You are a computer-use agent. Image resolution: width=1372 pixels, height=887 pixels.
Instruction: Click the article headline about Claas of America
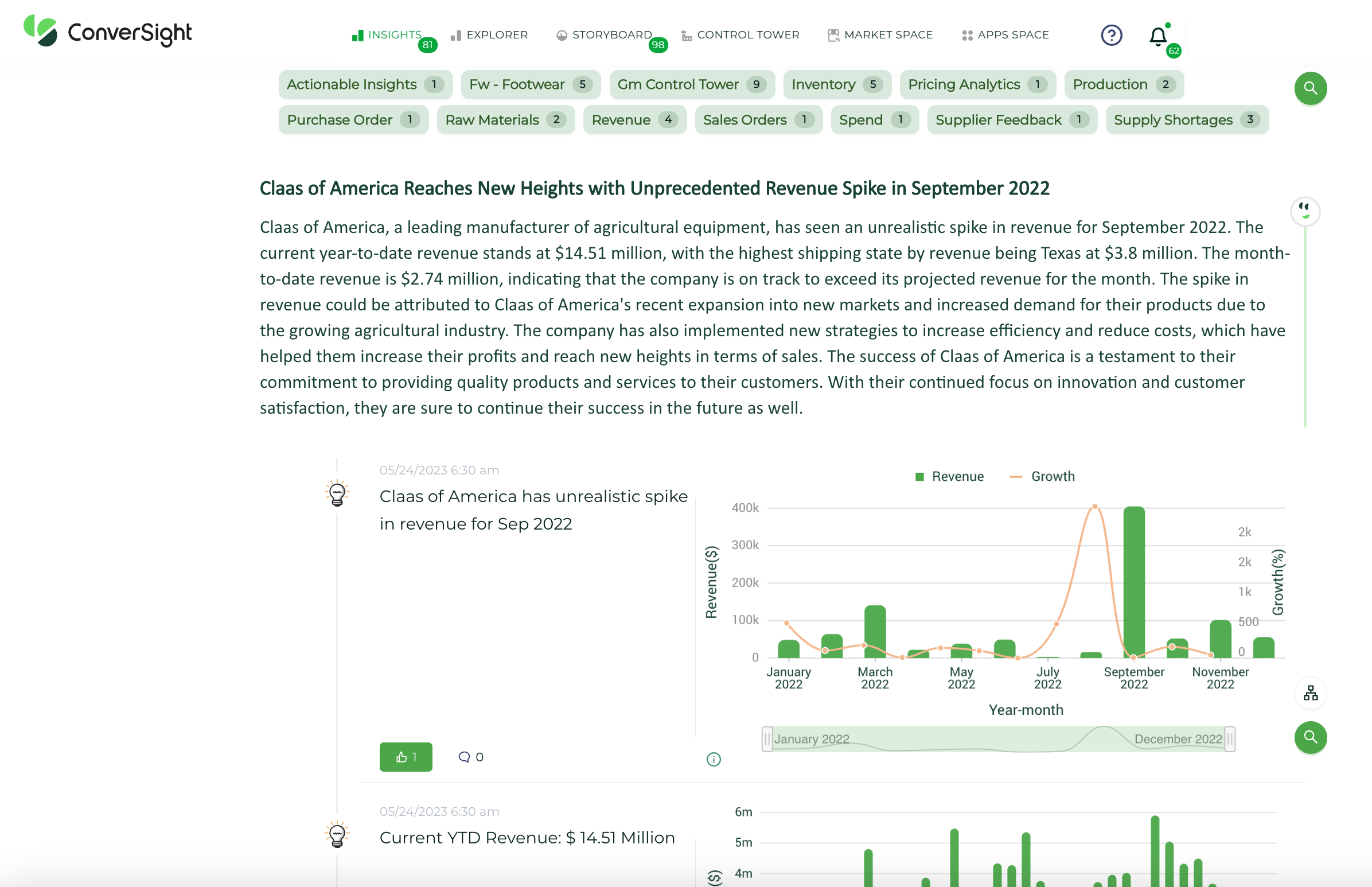(x=654, y=188)
